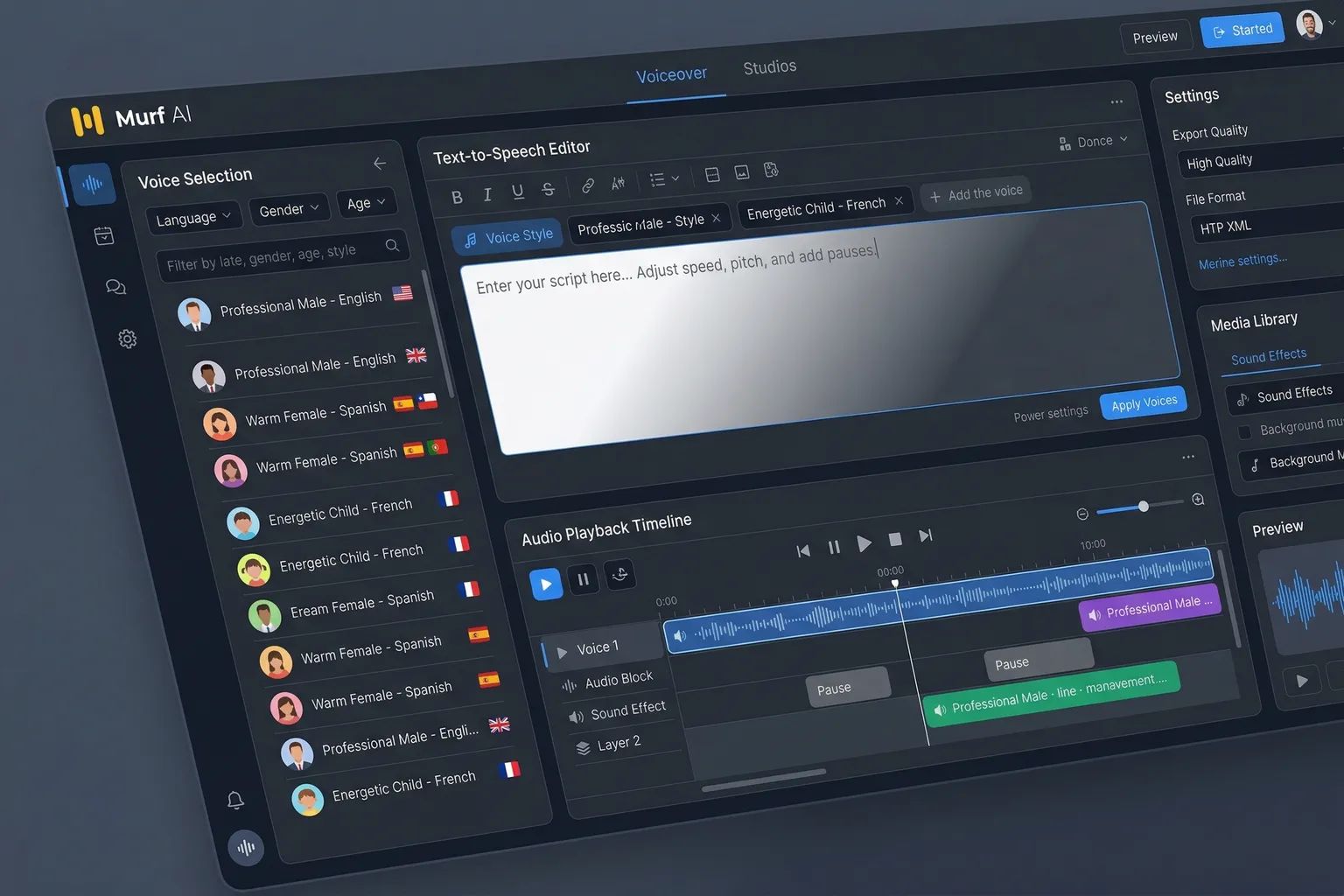This screenshot has width=1344, height=896.
Task: Toggle strikethrough formatting
Action: pyautogui.click(x=549, y=189)
